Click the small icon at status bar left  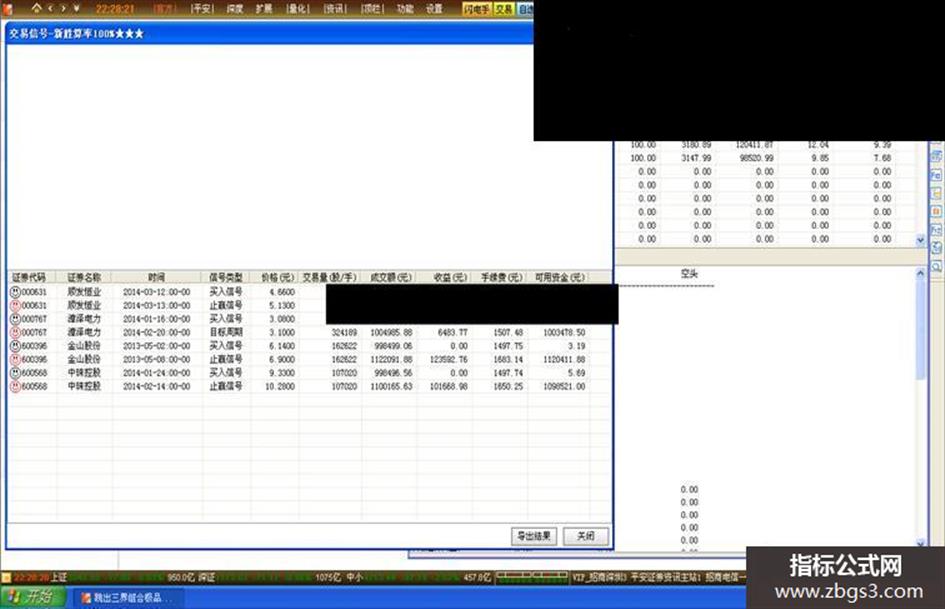6,578
